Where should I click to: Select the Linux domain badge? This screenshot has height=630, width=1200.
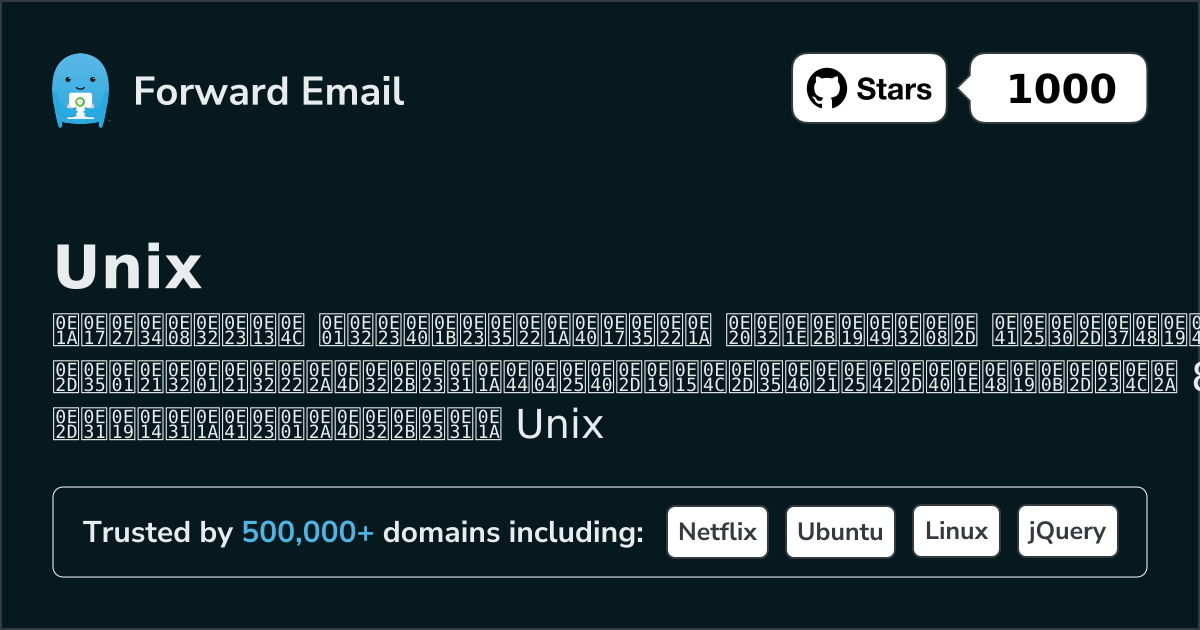pos(956,531)
